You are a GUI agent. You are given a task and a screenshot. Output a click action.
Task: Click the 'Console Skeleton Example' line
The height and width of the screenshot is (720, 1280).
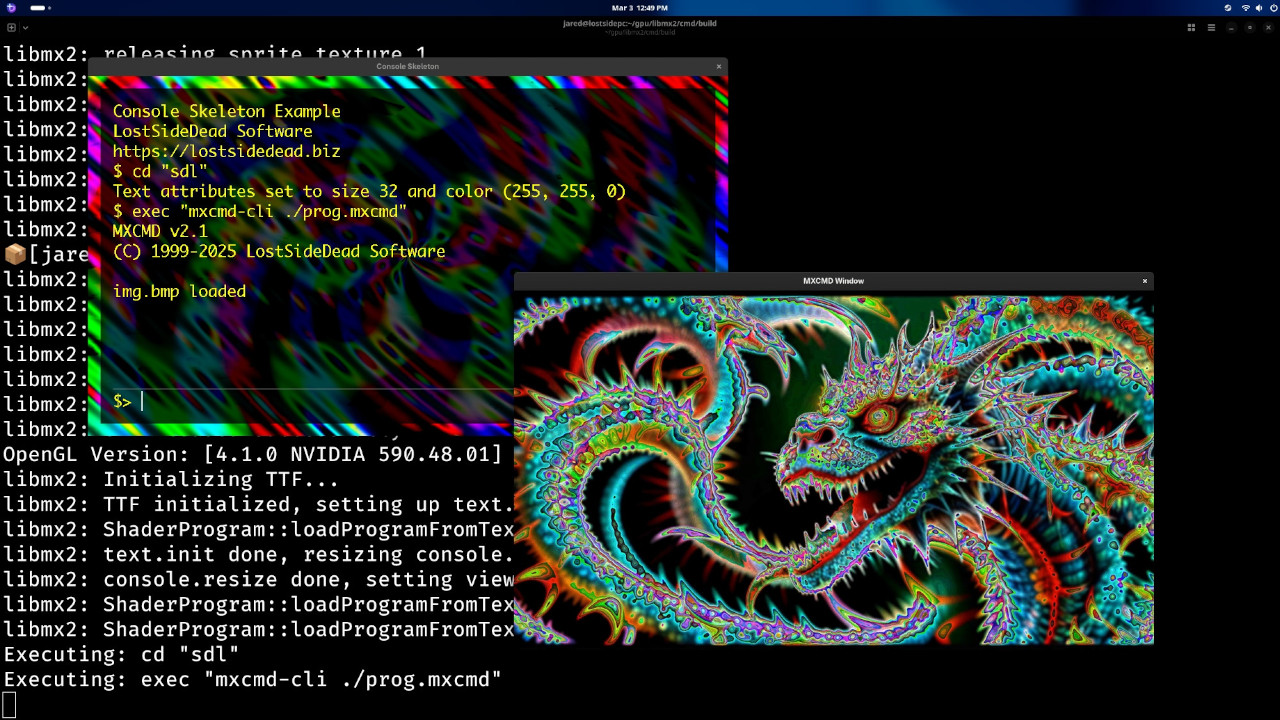pyautogui.click(x=226, y=112)
